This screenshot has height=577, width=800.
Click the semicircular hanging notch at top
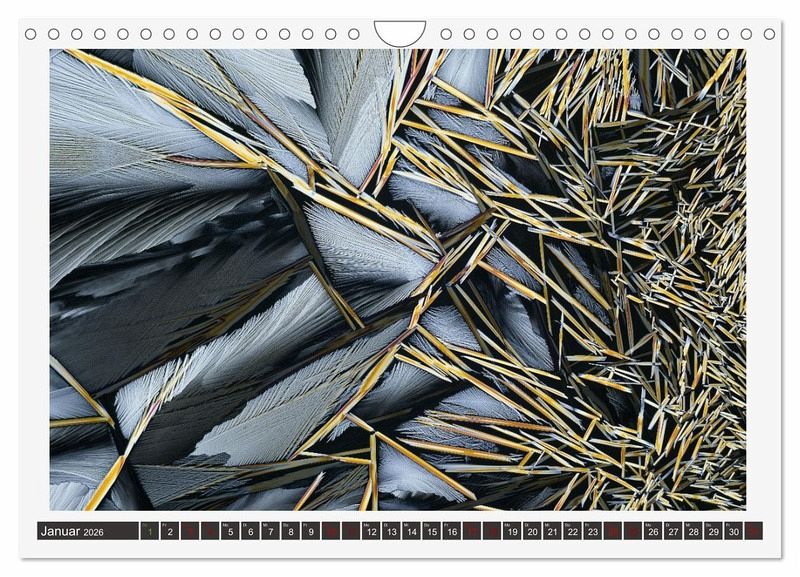[400, 32]
